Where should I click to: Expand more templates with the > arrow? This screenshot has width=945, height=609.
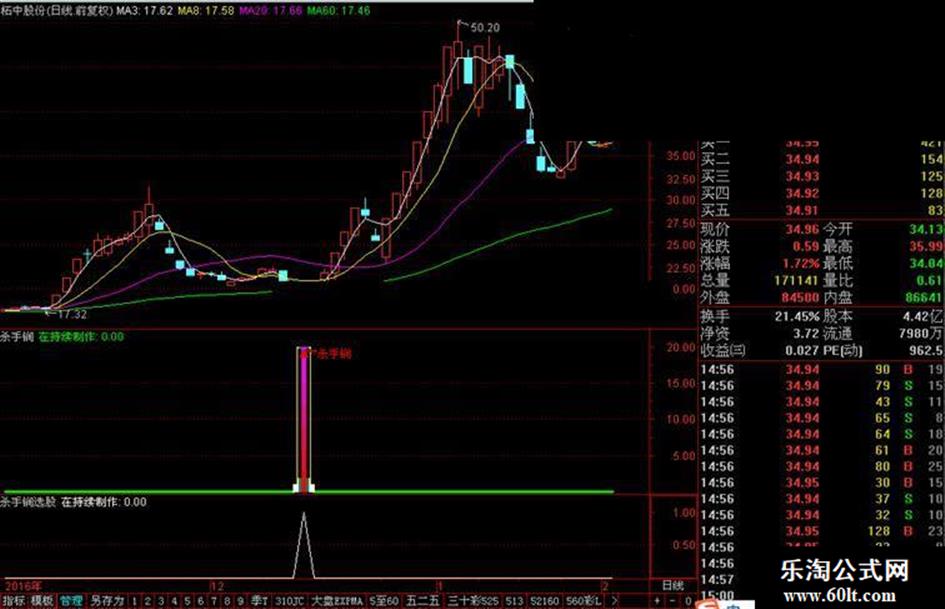[x=614, y=601]
